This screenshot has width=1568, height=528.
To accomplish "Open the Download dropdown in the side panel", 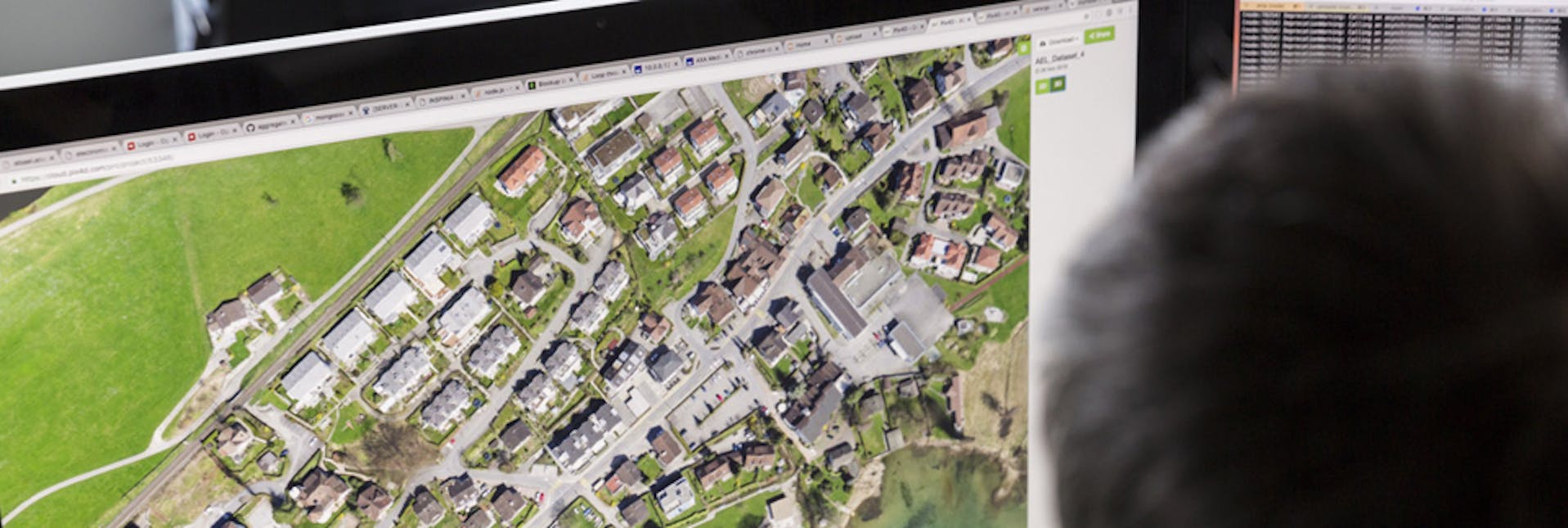I will (1059, 42).
